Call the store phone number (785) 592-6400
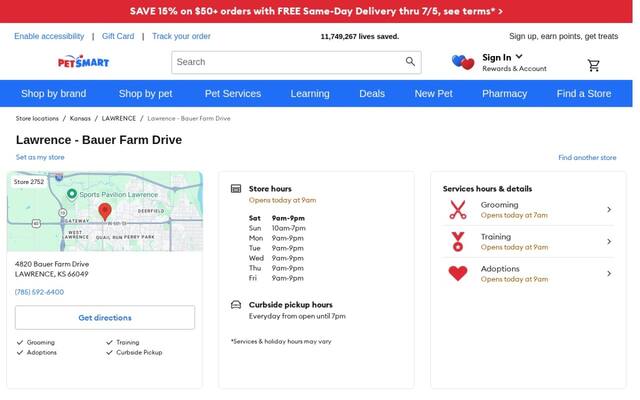The image size is (640, 400). (39, 292)
